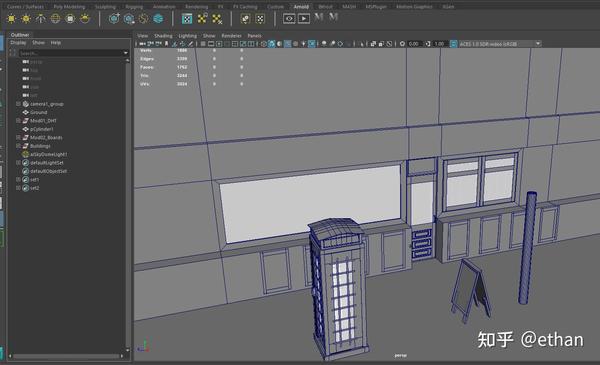The image size is (600, 365).
Task: Click the viewport gamma value field
Action: tap(440, 44)
